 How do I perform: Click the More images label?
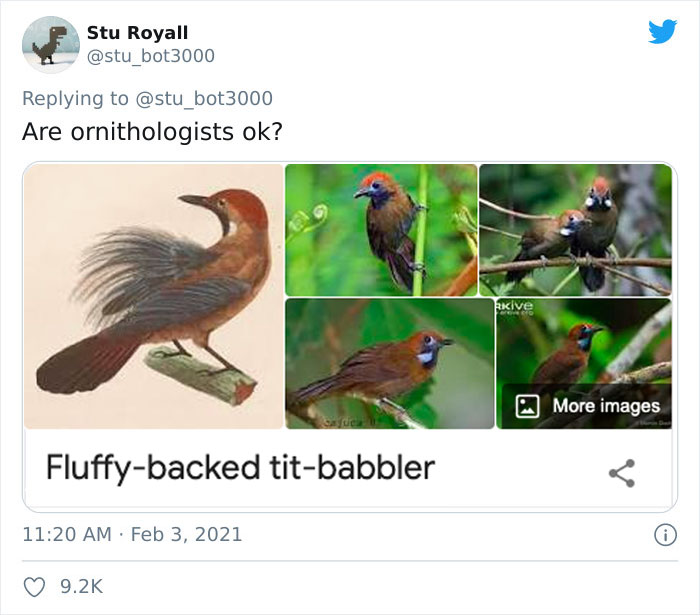(606, 405)
